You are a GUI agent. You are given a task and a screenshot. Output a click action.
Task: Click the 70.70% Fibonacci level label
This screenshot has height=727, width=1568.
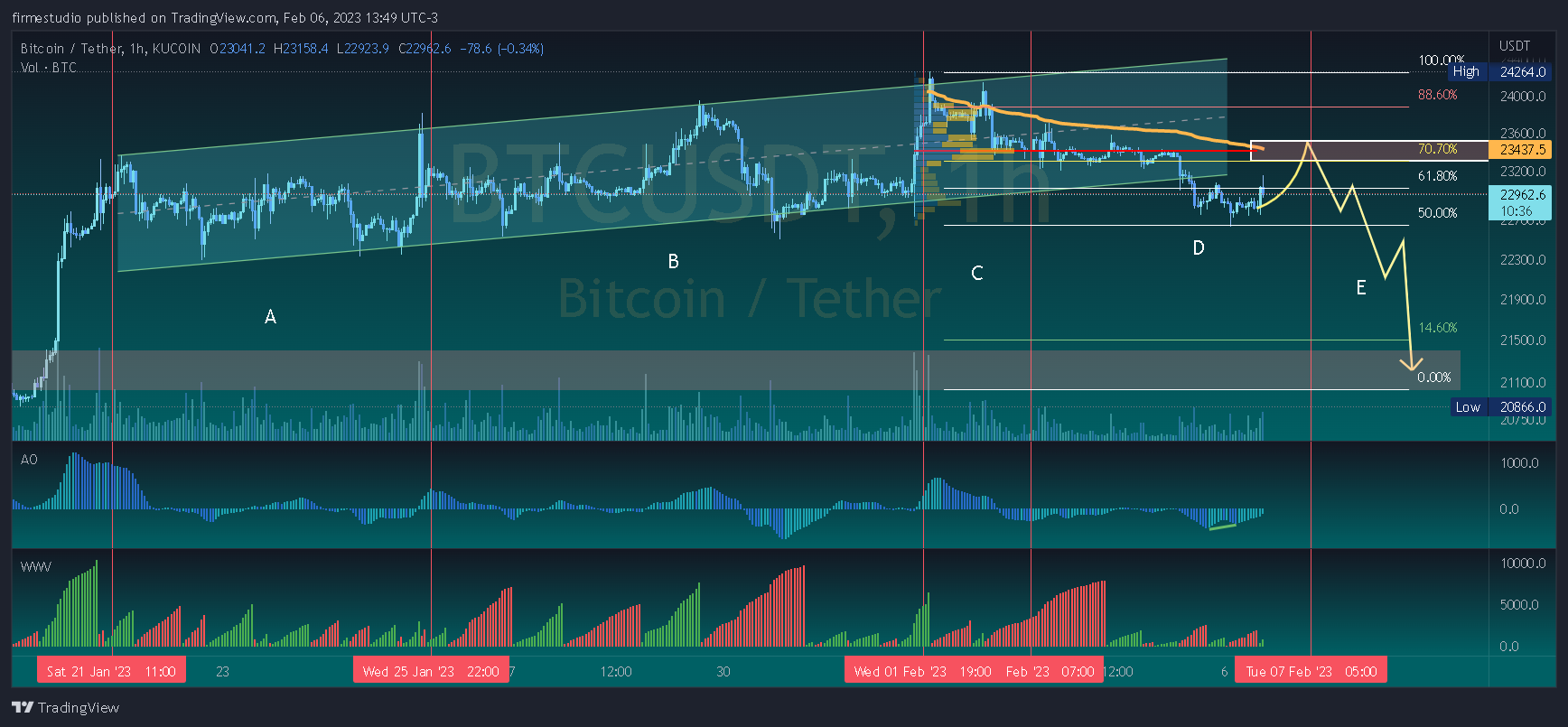point(1437,149)
